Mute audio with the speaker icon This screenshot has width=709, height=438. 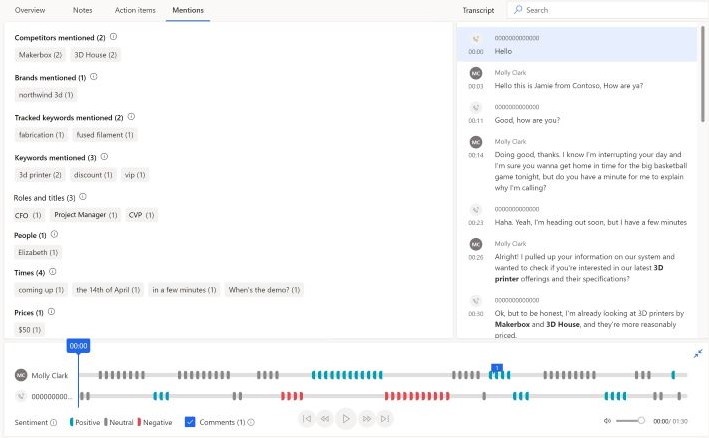click(607, 421)
